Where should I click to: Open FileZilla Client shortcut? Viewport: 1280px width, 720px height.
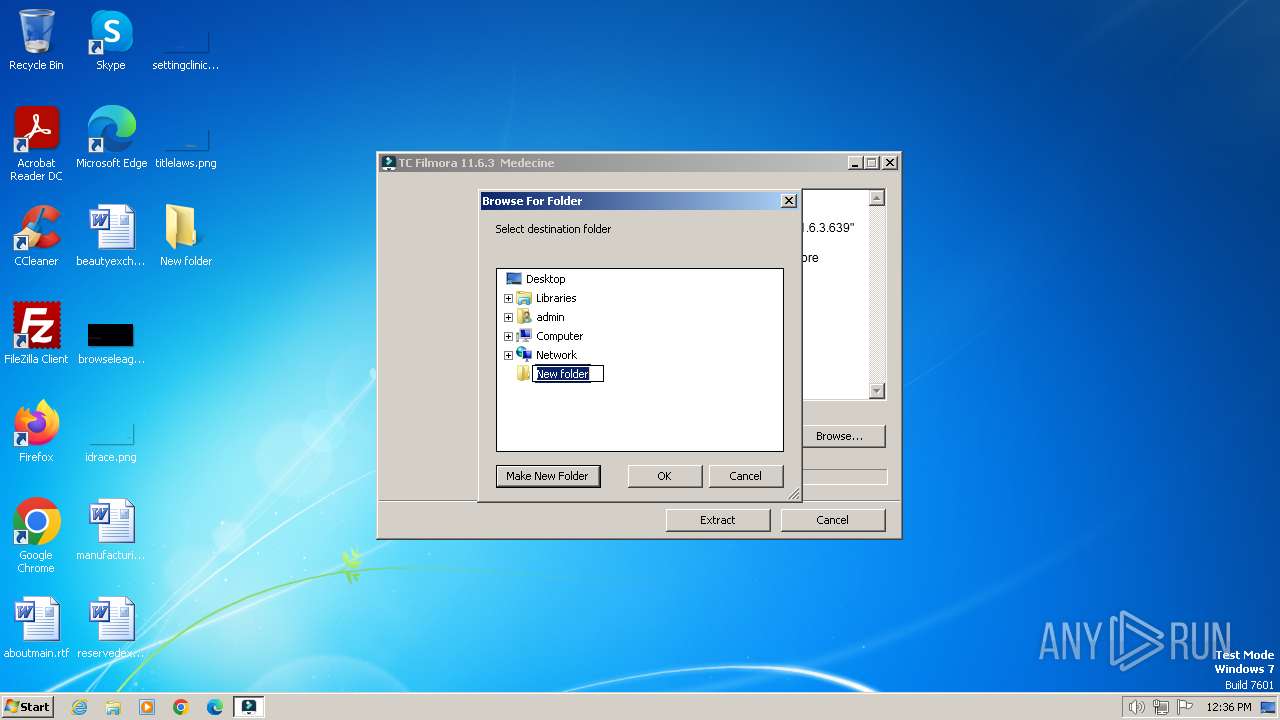36,334
